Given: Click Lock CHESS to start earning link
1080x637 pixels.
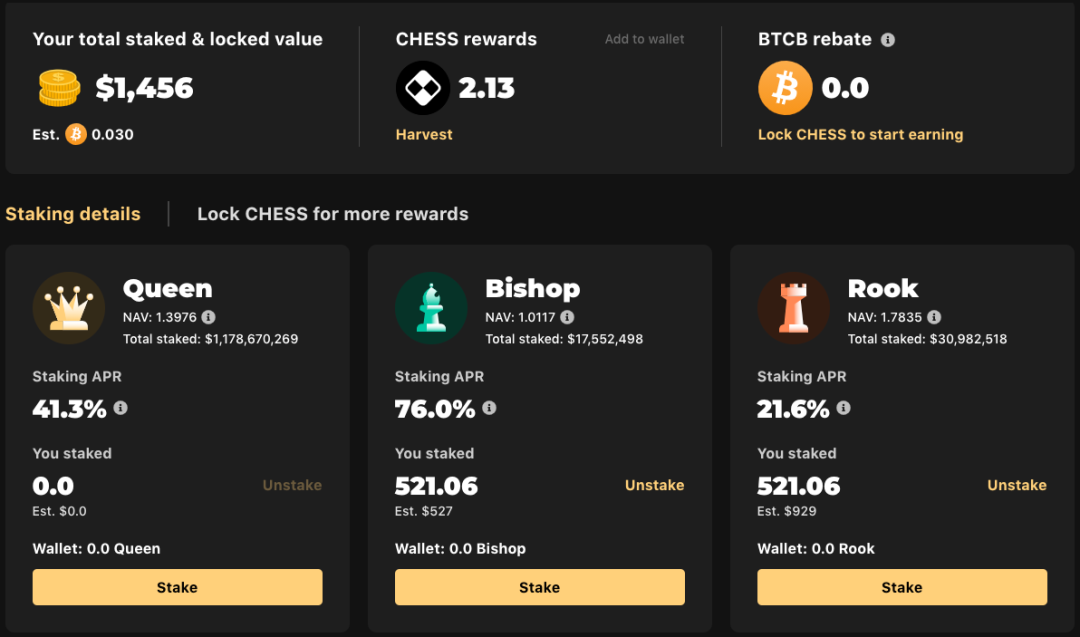Looking at the screenshot, I should (860, 134).
